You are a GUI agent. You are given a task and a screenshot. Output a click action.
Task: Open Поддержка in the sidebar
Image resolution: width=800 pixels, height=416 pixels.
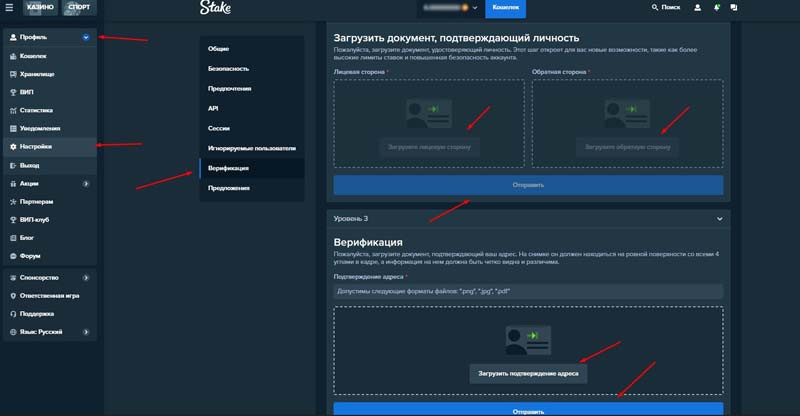37,313
